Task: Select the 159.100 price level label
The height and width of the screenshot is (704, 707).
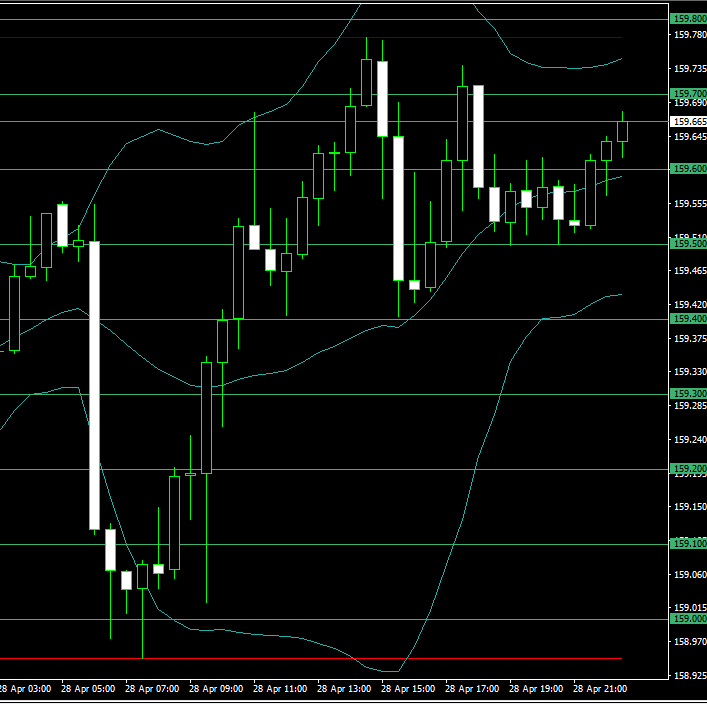Action: click(x=689, y=544)
